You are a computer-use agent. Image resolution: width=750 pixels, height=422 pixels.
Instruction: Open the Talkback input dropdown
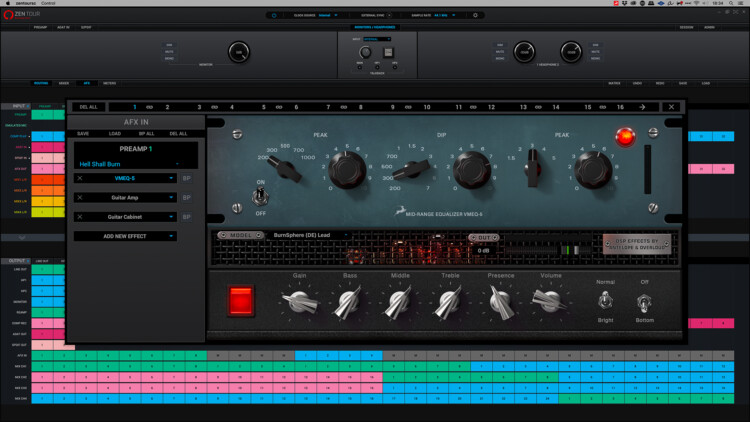pyautogui.click(x=377, y=39)
